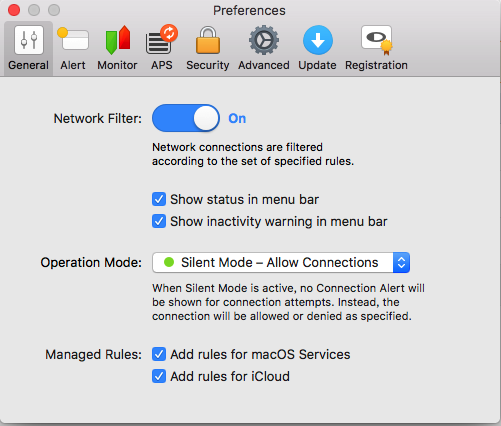
Task: Open the General sliders icon pane
Action: (x=29, y=40)
